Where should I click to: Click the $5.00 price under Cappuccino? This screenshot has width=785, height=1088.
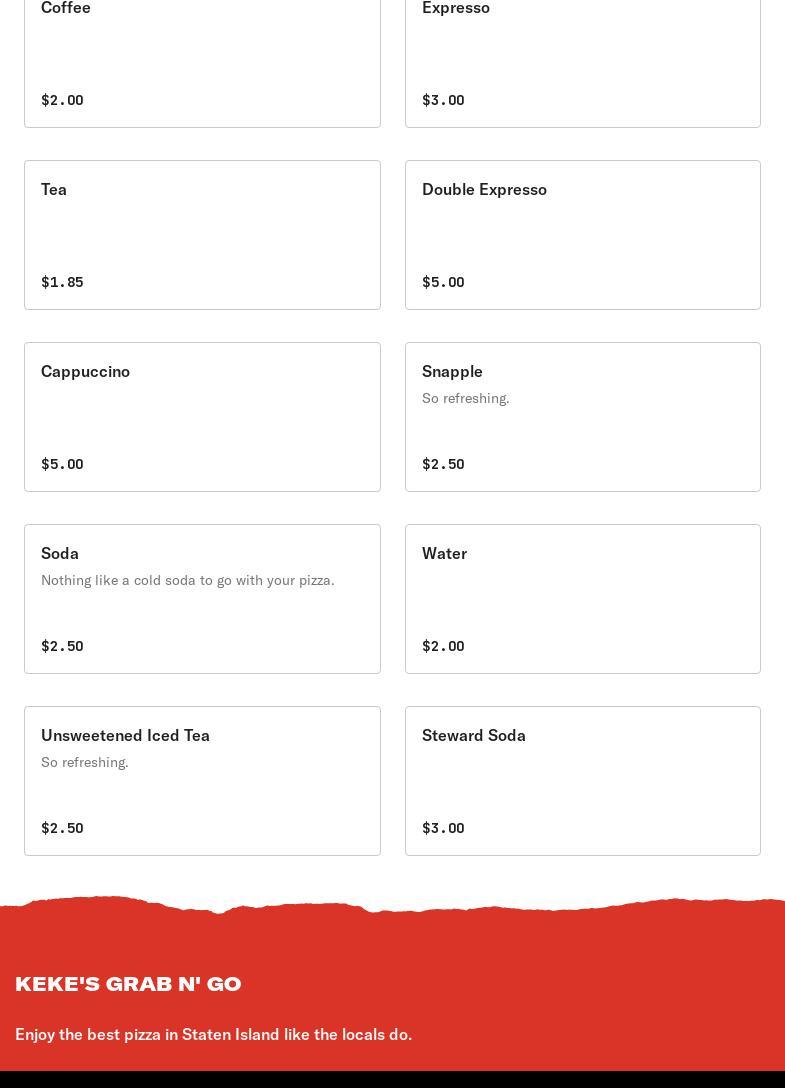pos(62,464)
